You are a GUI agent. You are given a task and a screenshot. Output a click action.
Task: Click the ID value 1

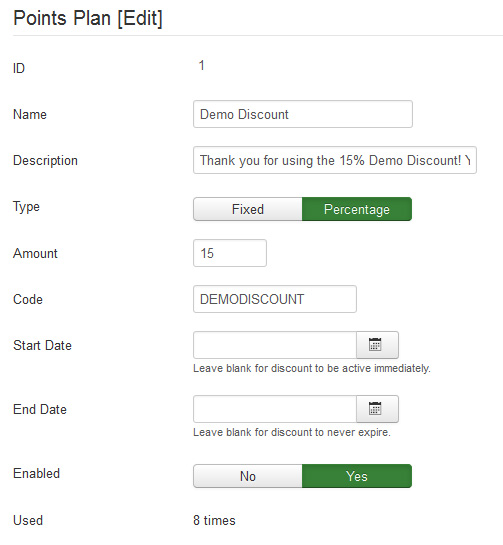(x=201, y=65)
